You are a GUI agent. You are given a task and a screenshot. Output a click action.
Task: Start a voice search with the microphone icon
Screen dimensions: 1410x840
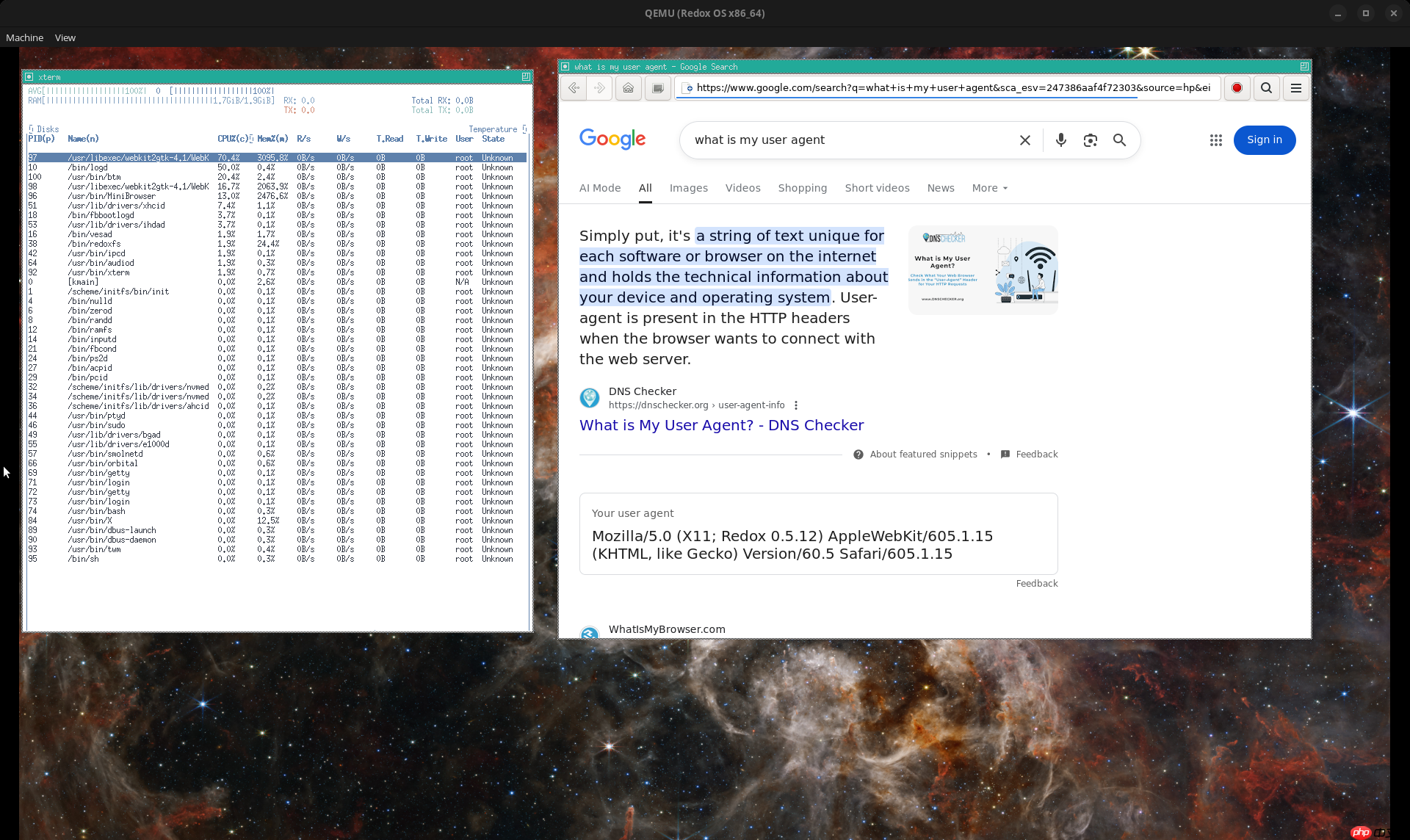(x=1060, y=140)
